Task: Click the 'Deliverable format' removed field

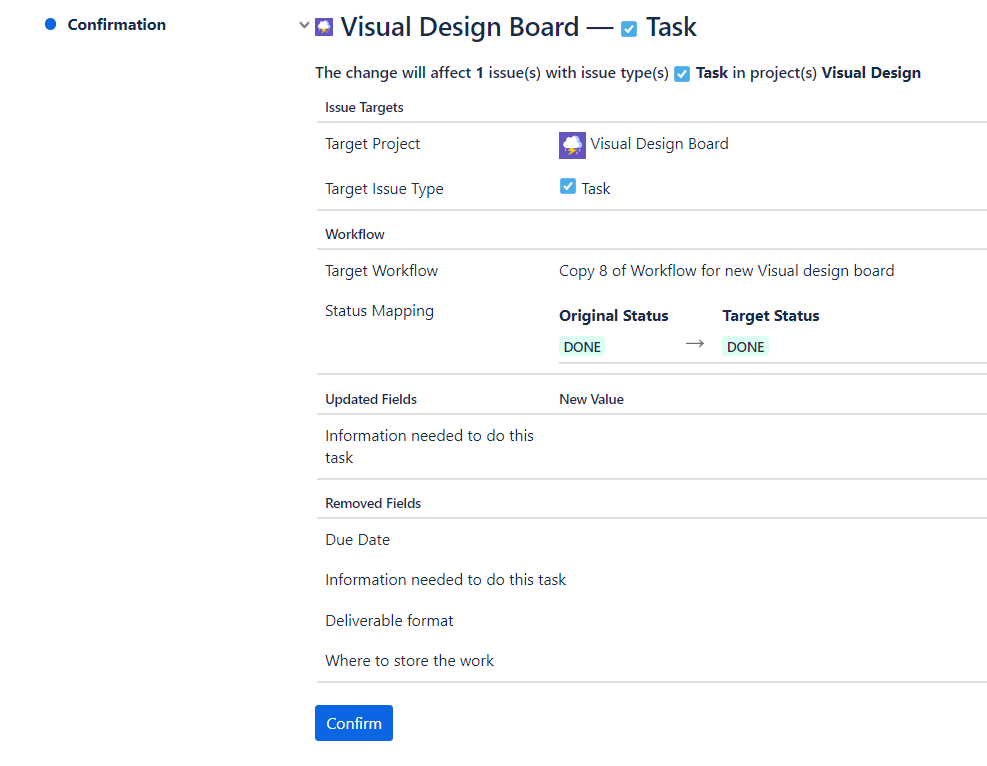Action: (389, 621)
